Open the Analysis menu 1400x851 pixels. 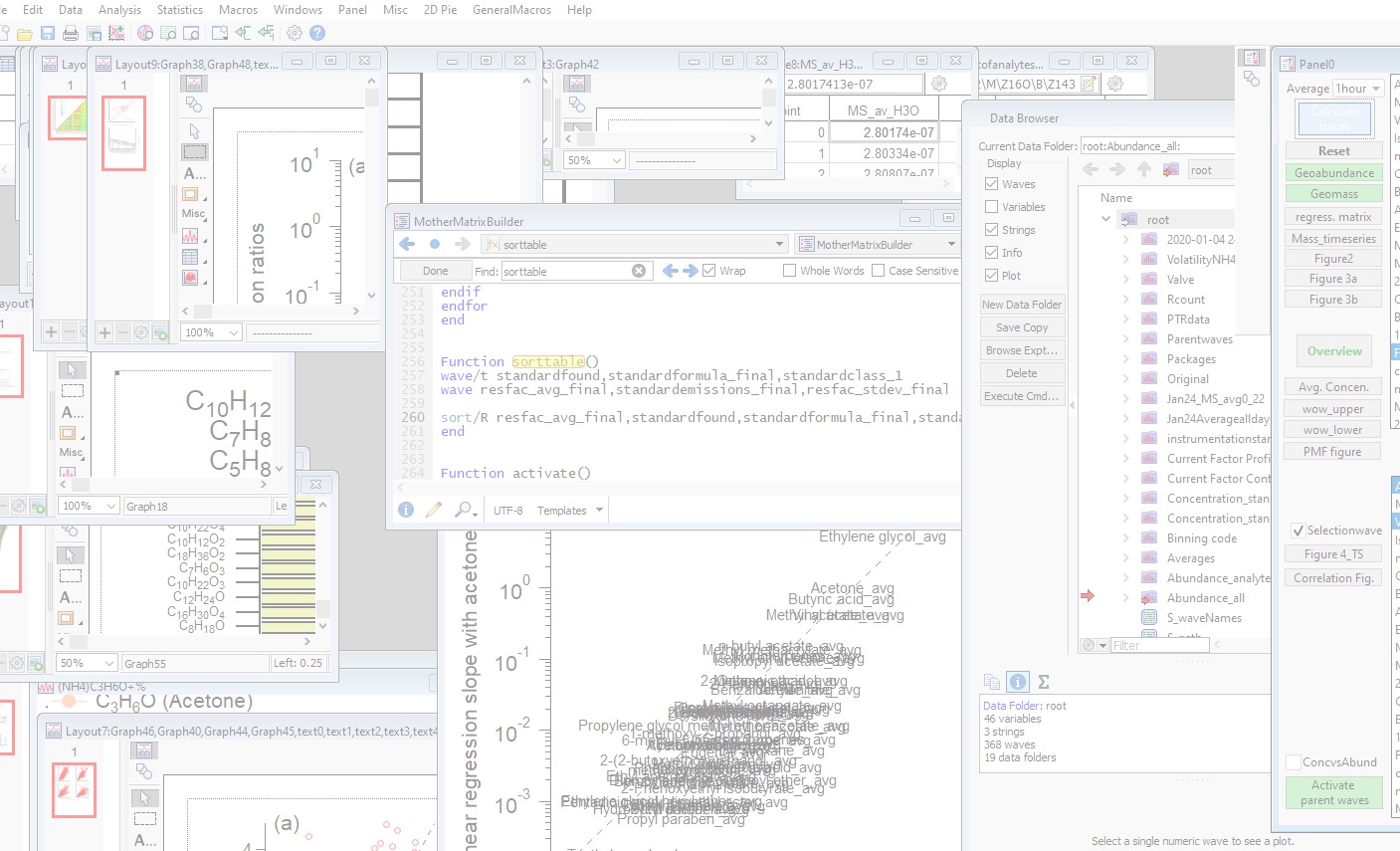(119, 10)
